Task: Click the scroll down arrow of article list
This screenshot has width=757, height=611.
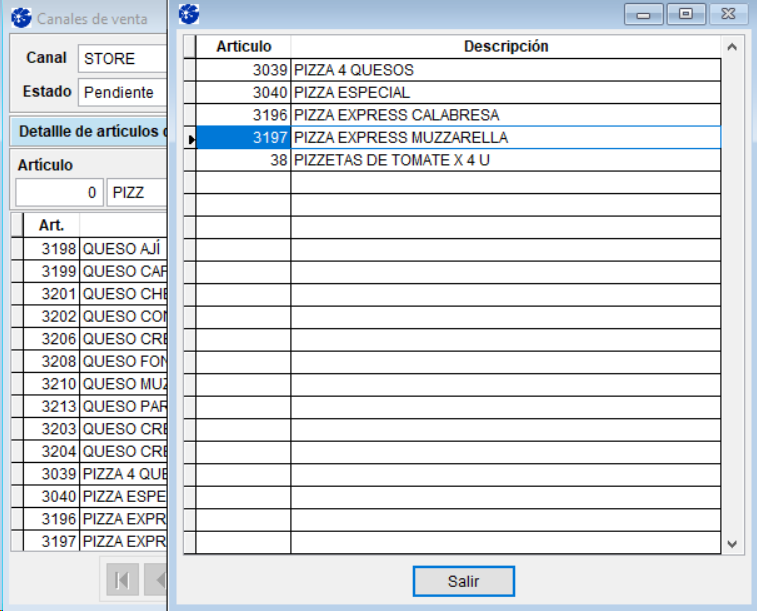Action: (x=732, y=543)
